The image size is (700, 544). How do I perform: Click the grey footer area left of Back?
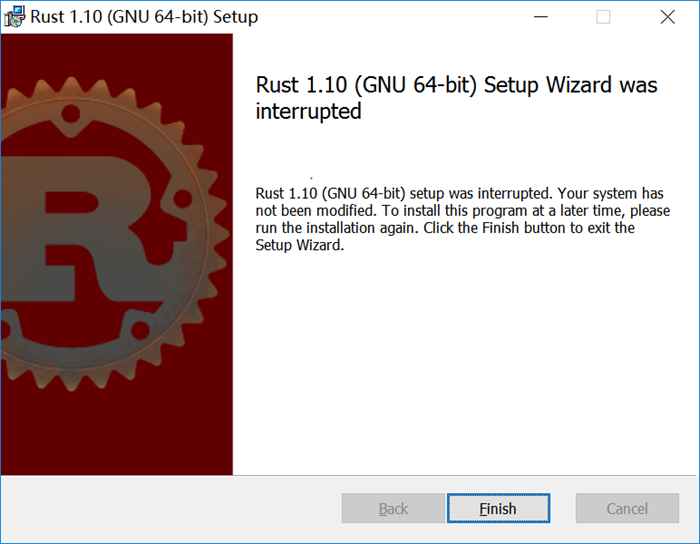[x=170, y=509]
